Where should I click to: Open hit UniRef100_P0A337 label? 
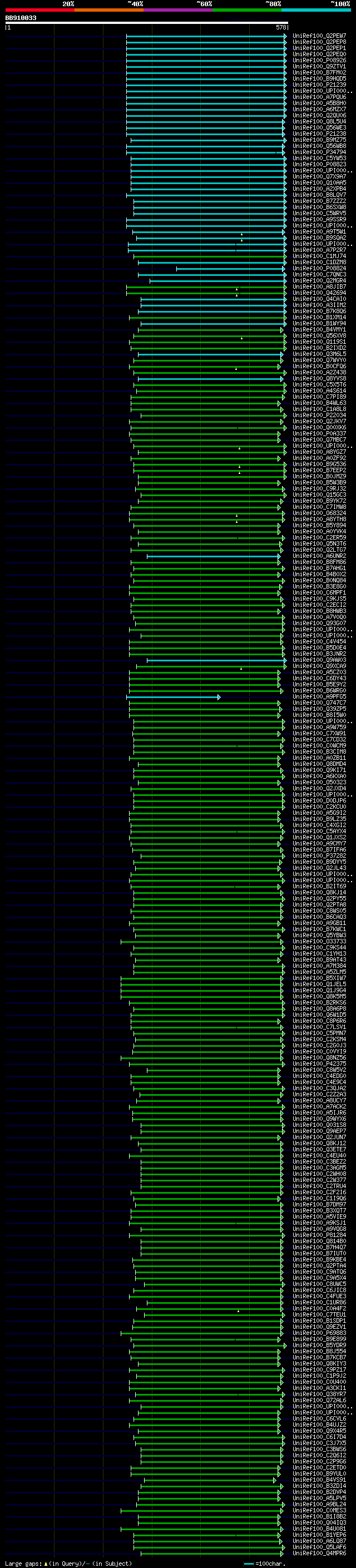coord(319,434)
